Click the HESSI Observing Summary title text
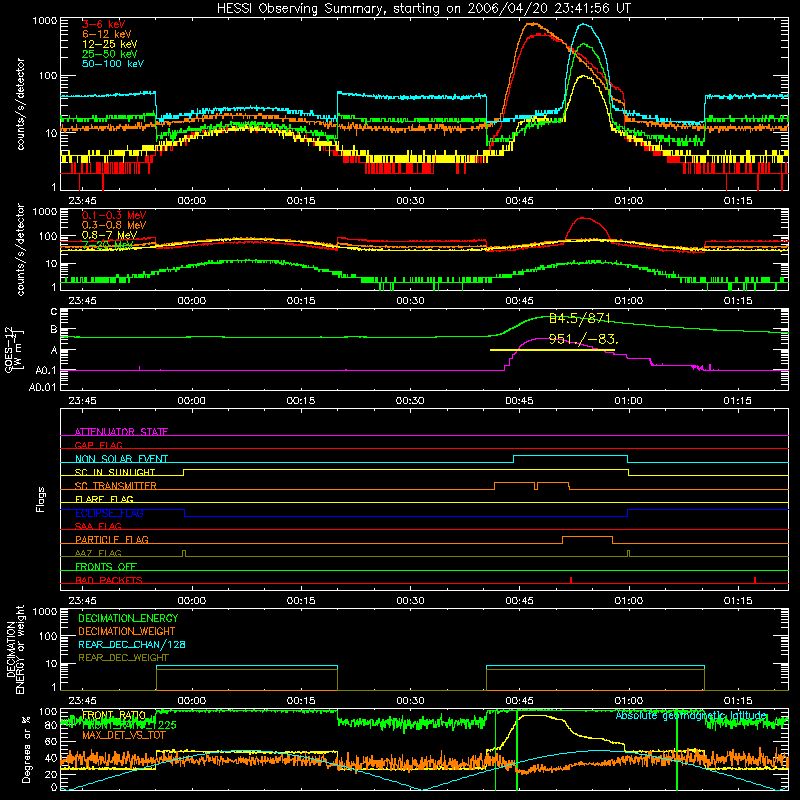This screenshot has height=800, width=800. (x=424, y=9)
